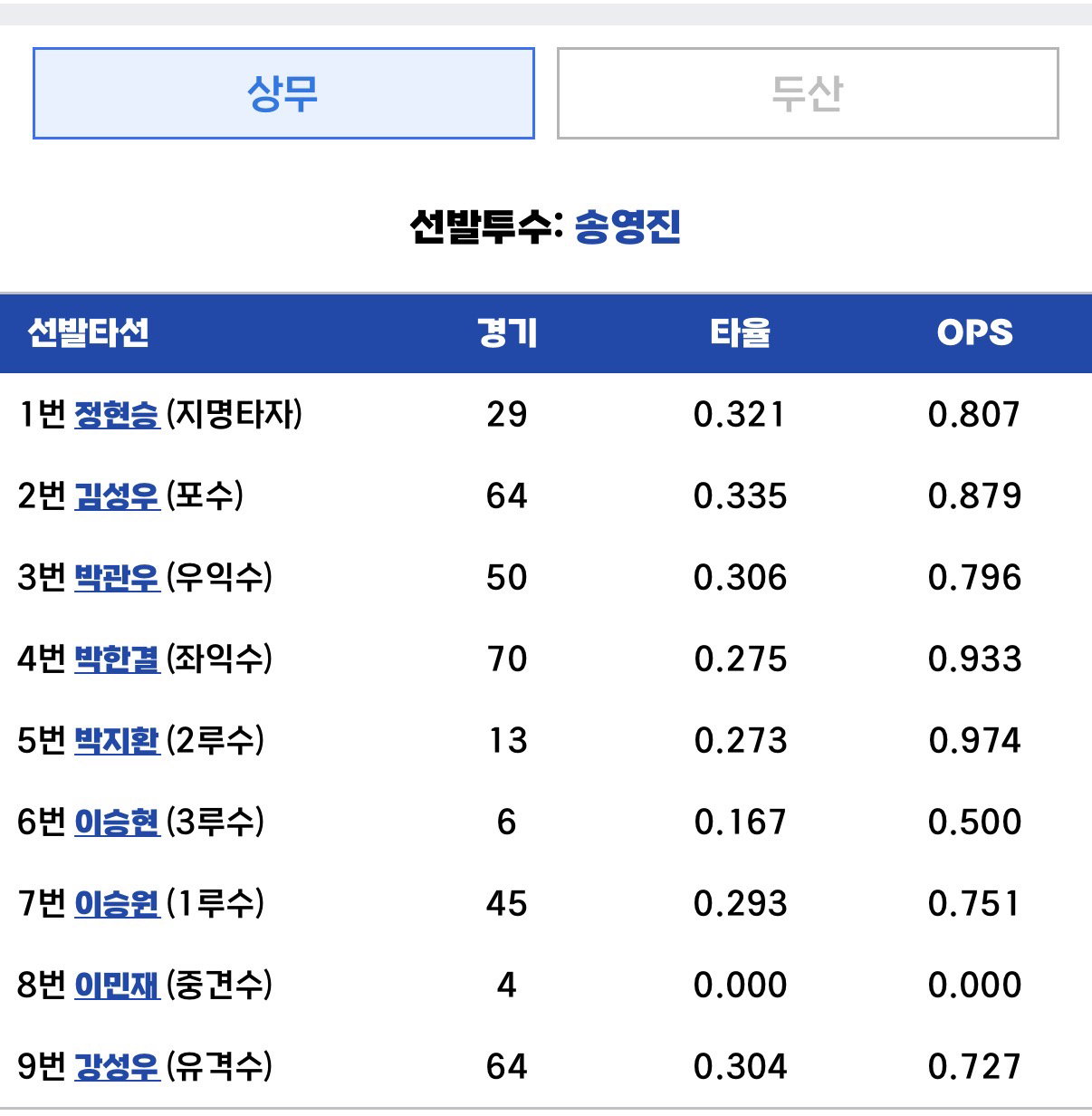Click OPS value 0.500
Image resolution: width=1092 pixels, height=1116 pixels.
pyautogui.click(x=975, y=822)
